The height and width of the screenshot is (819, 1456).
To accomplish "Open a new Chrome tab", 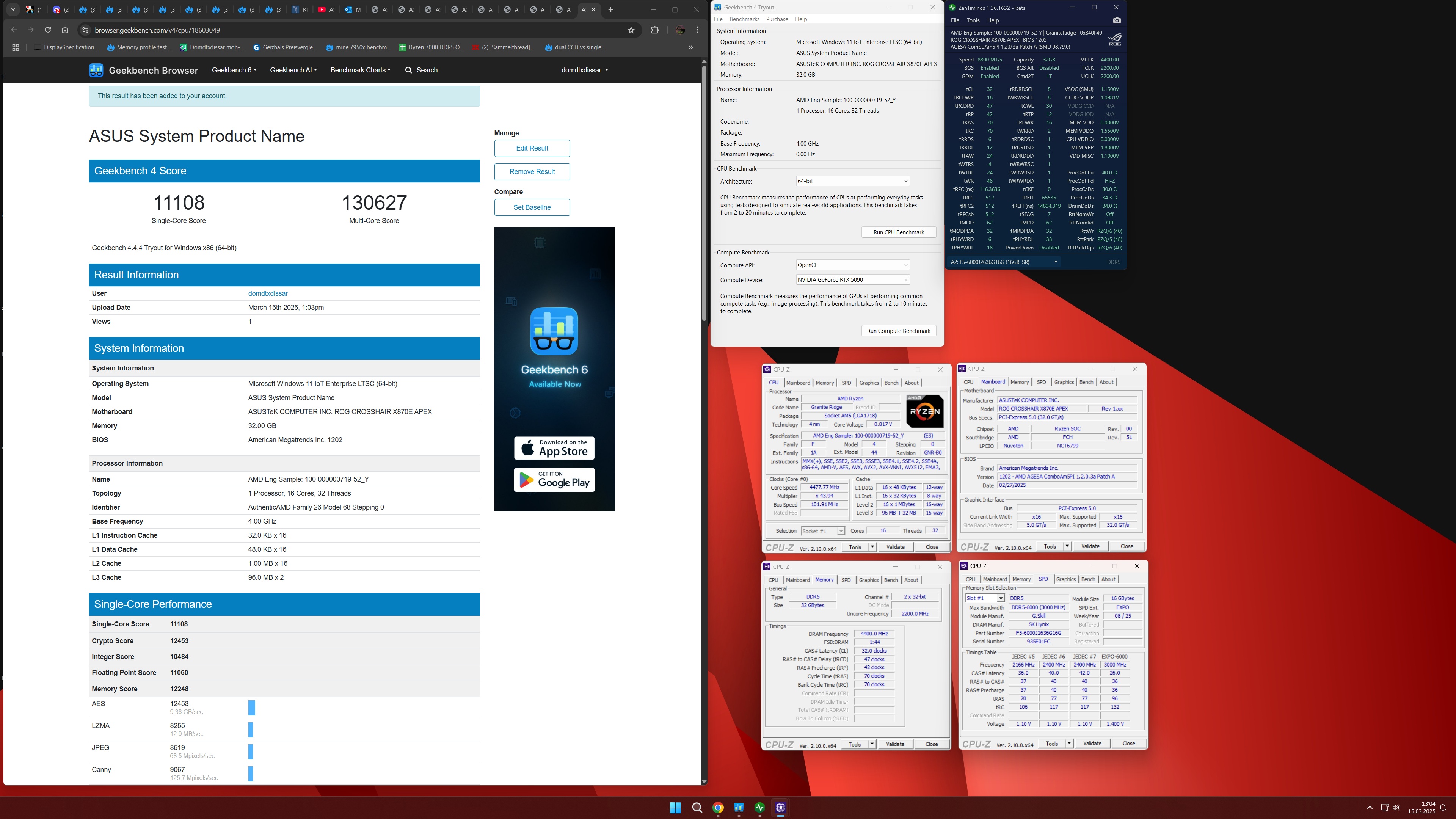I will (610, 9).
